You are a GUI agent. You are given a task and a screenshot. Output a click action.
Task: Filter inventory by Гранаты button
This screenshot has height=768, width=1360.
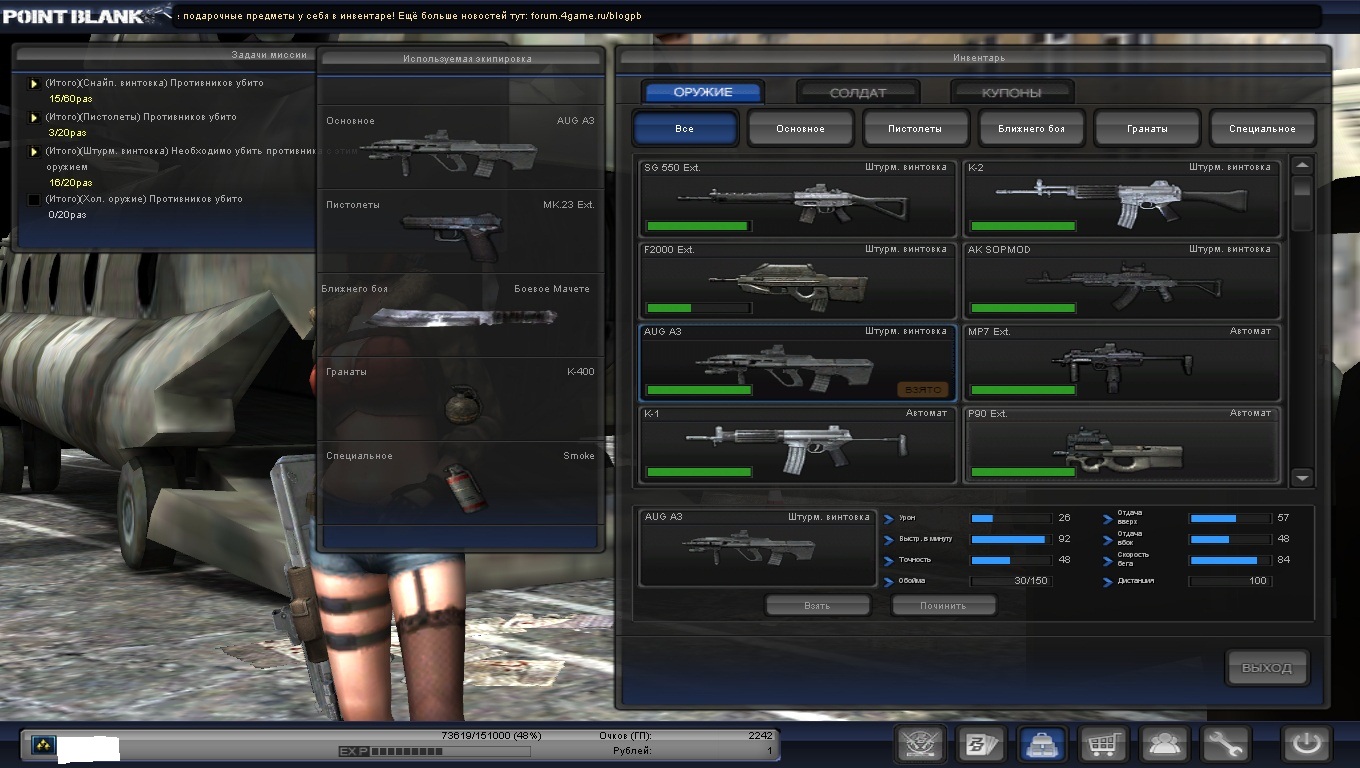coord(1147,129)
